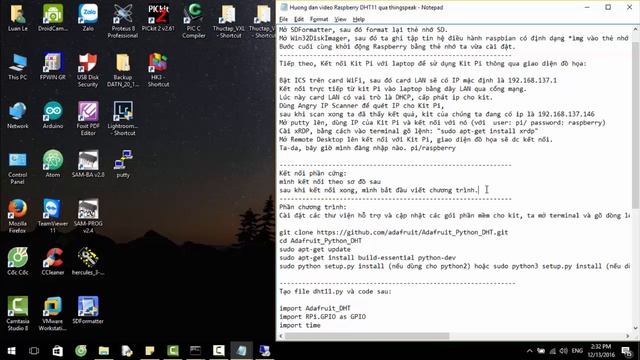Launch the Cốc Cốc browser desktop icon
The height and width of the screenshot is (360, 640).
tap(18, 262)
